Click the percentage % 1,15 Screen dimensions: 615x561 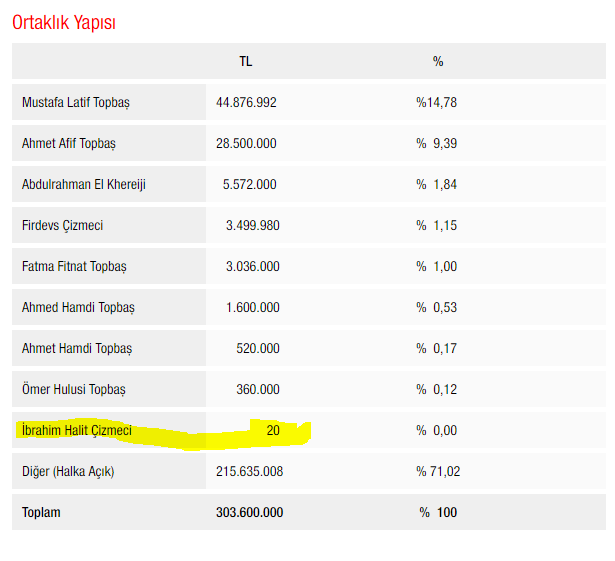tap(437, 226)
